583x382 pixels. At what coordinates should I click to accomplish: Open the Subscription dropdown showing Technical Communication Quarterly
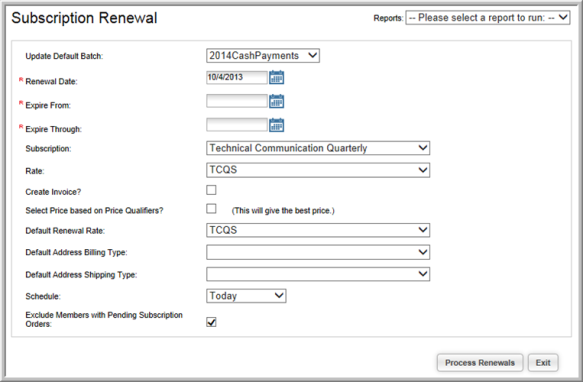(x=318, y=148)
